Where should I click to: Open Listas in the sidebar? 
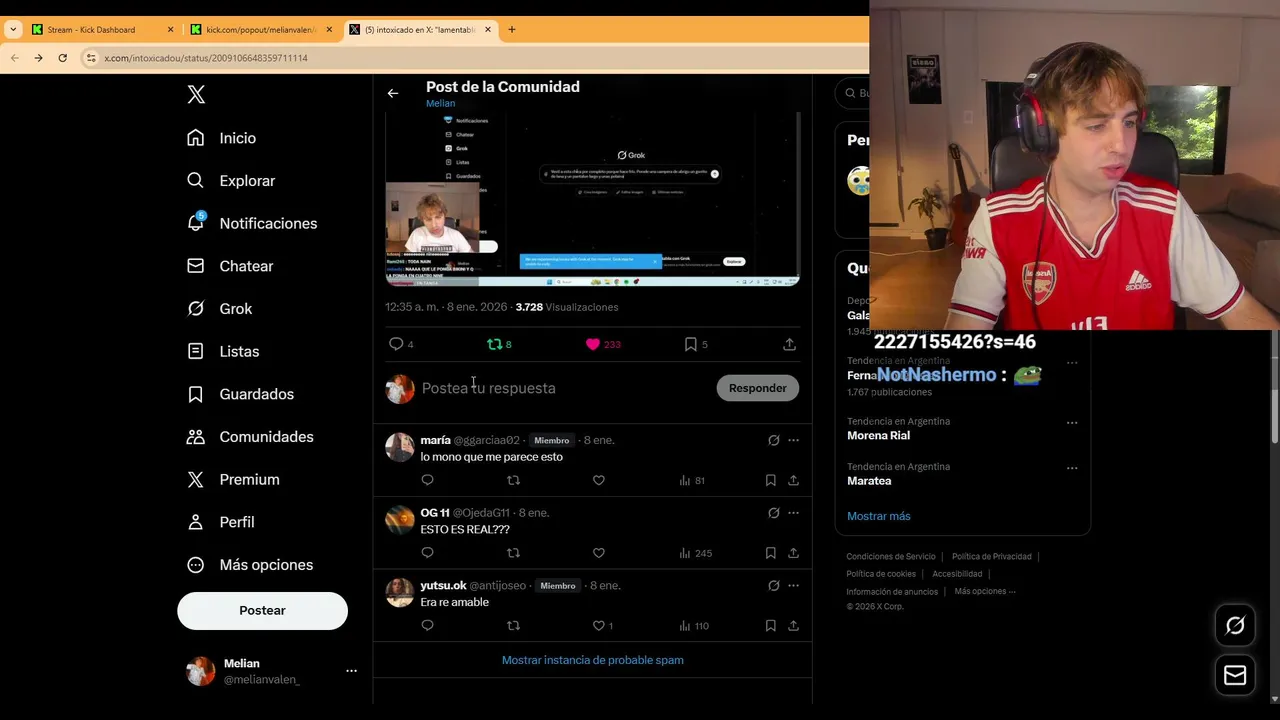pyautogui.click(x=223, y=352)
